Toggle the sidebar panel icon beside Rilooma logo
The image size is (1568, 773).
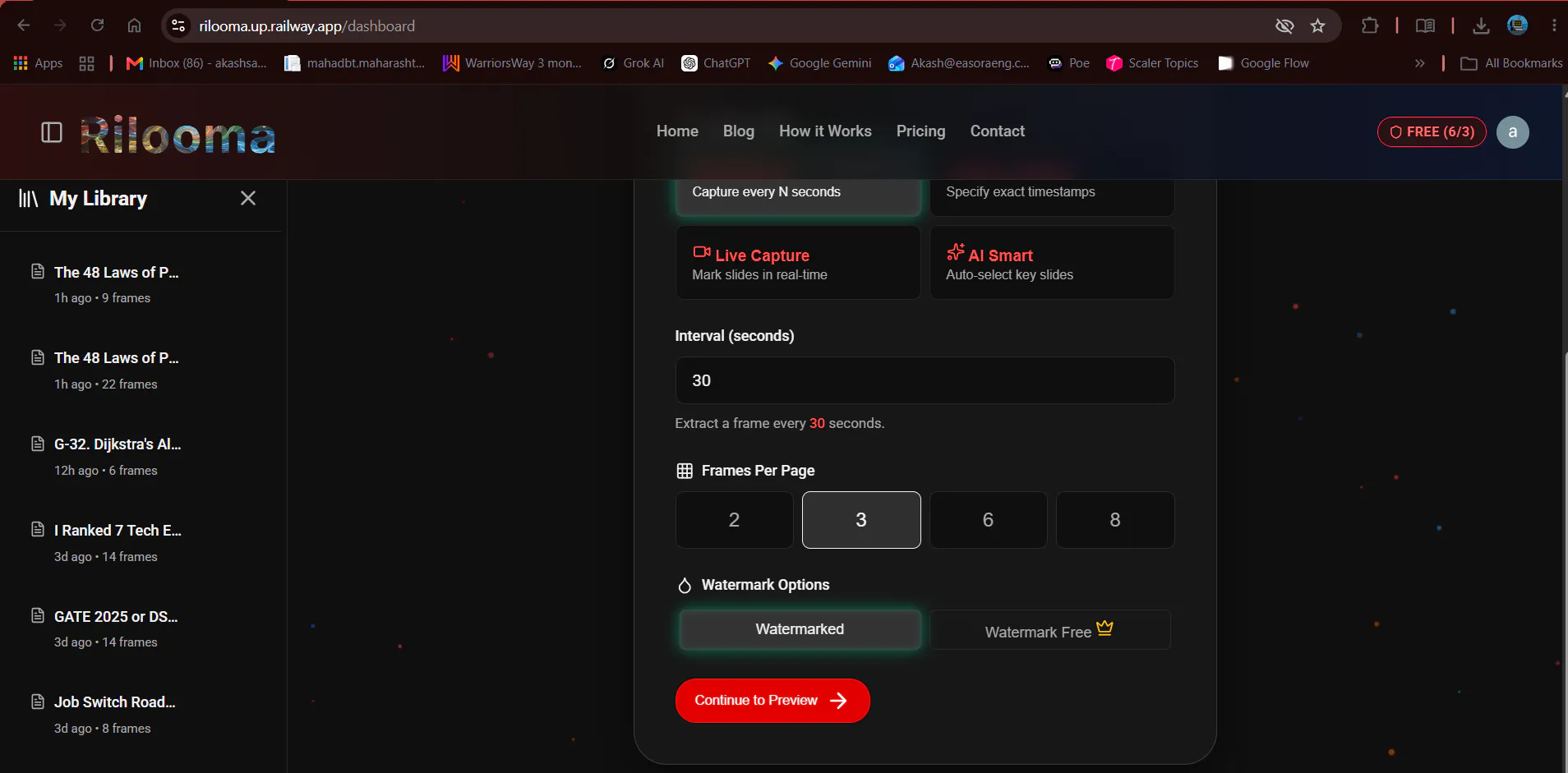(x=52, y=132)
